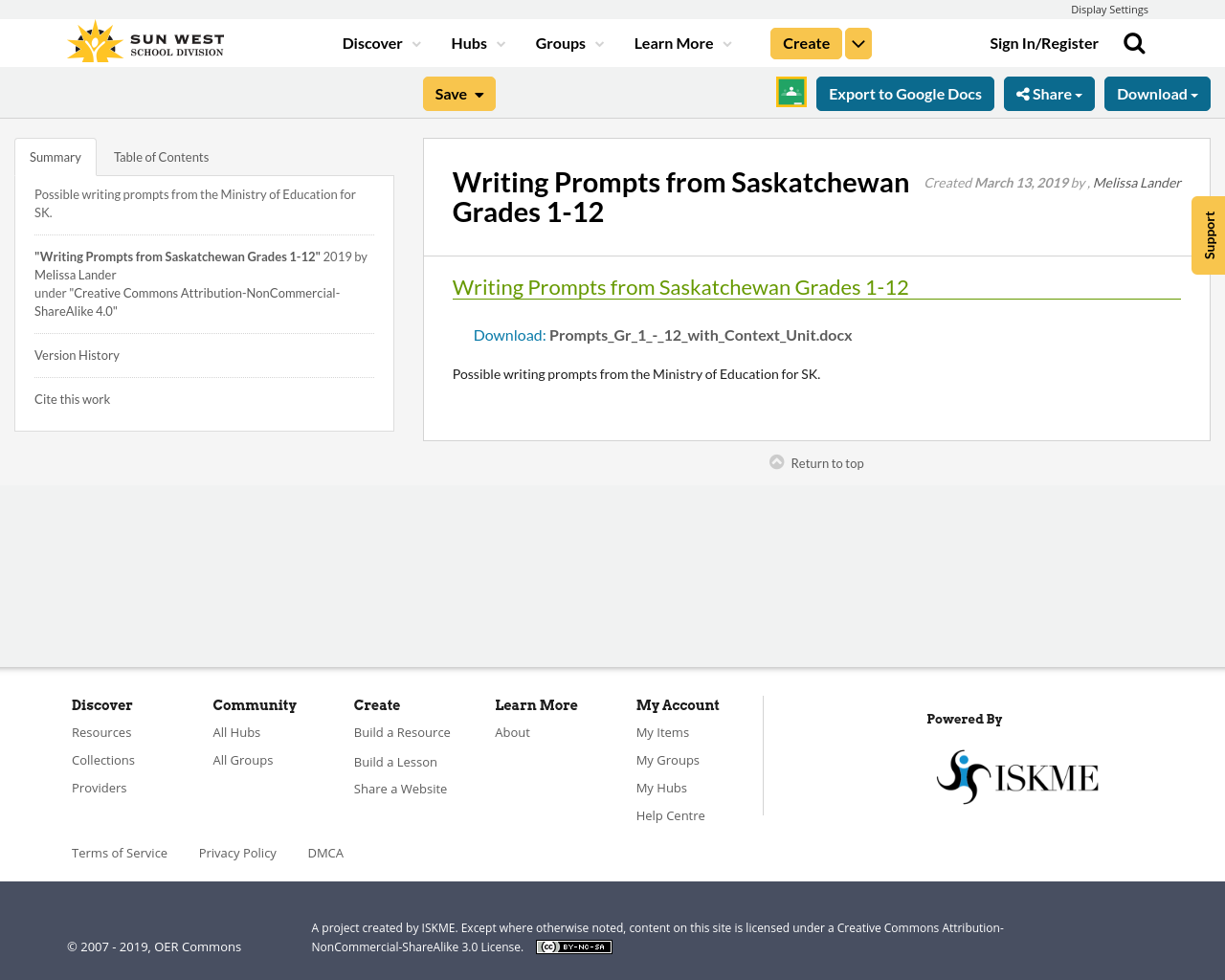Share resource to Google Classroom
The image size is (1225, 980).
(x=791, y=91)
